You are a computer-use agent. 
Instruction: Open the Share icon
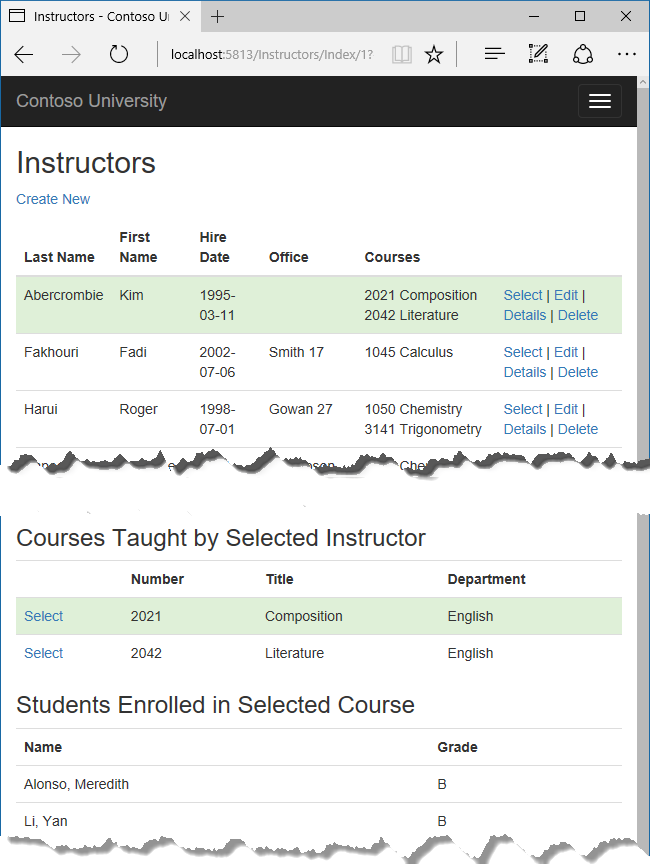[583, 55]
